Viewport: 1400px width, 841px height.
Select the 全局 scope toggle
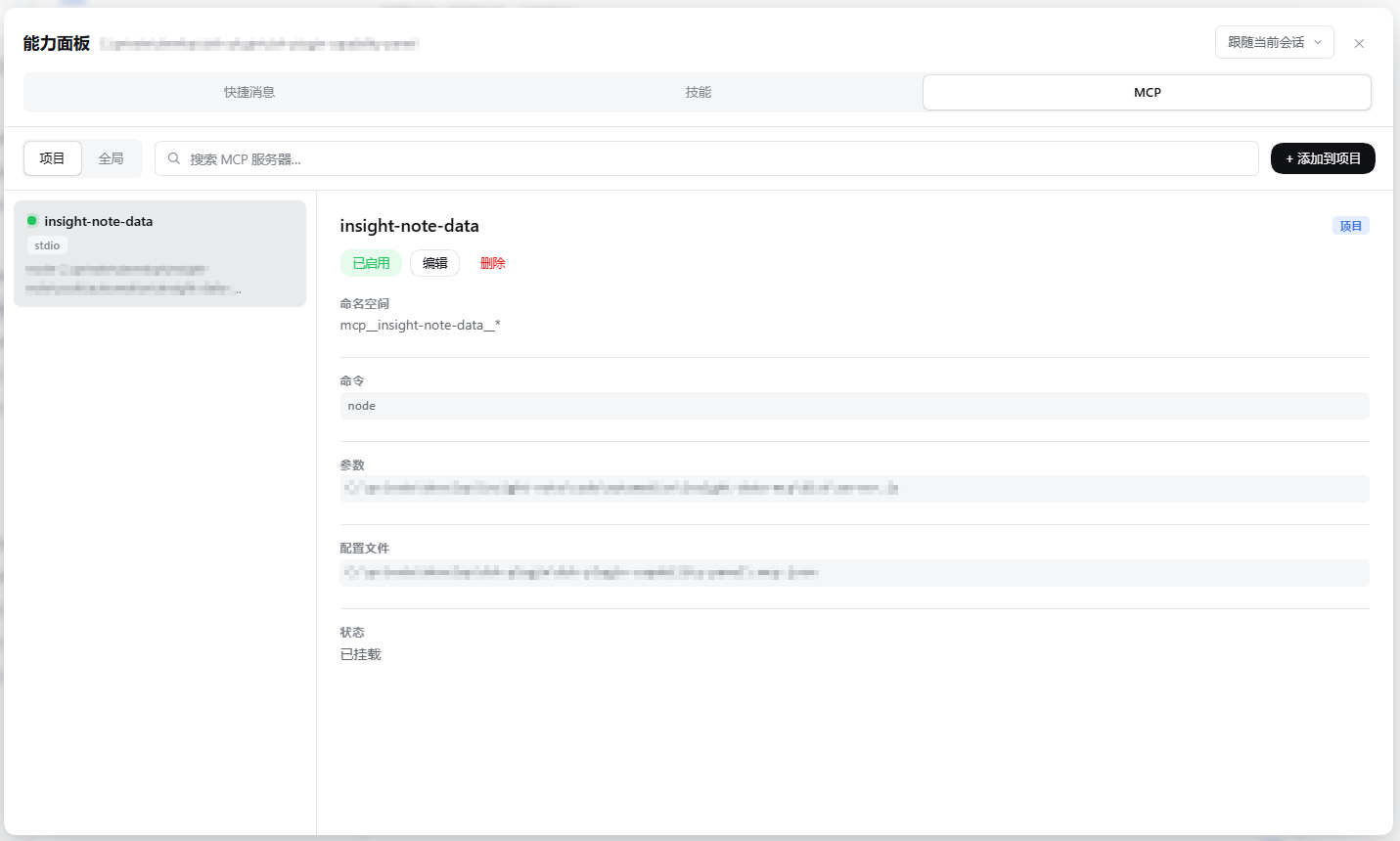[111, 158]
